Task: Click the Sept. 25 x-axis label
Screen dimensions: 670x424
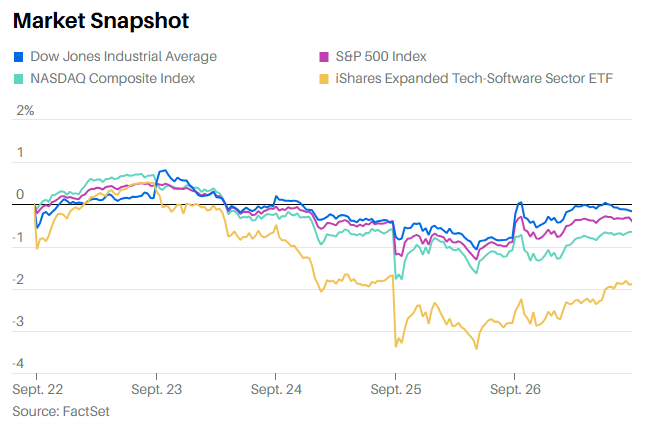Action: (x=396, y=387)
